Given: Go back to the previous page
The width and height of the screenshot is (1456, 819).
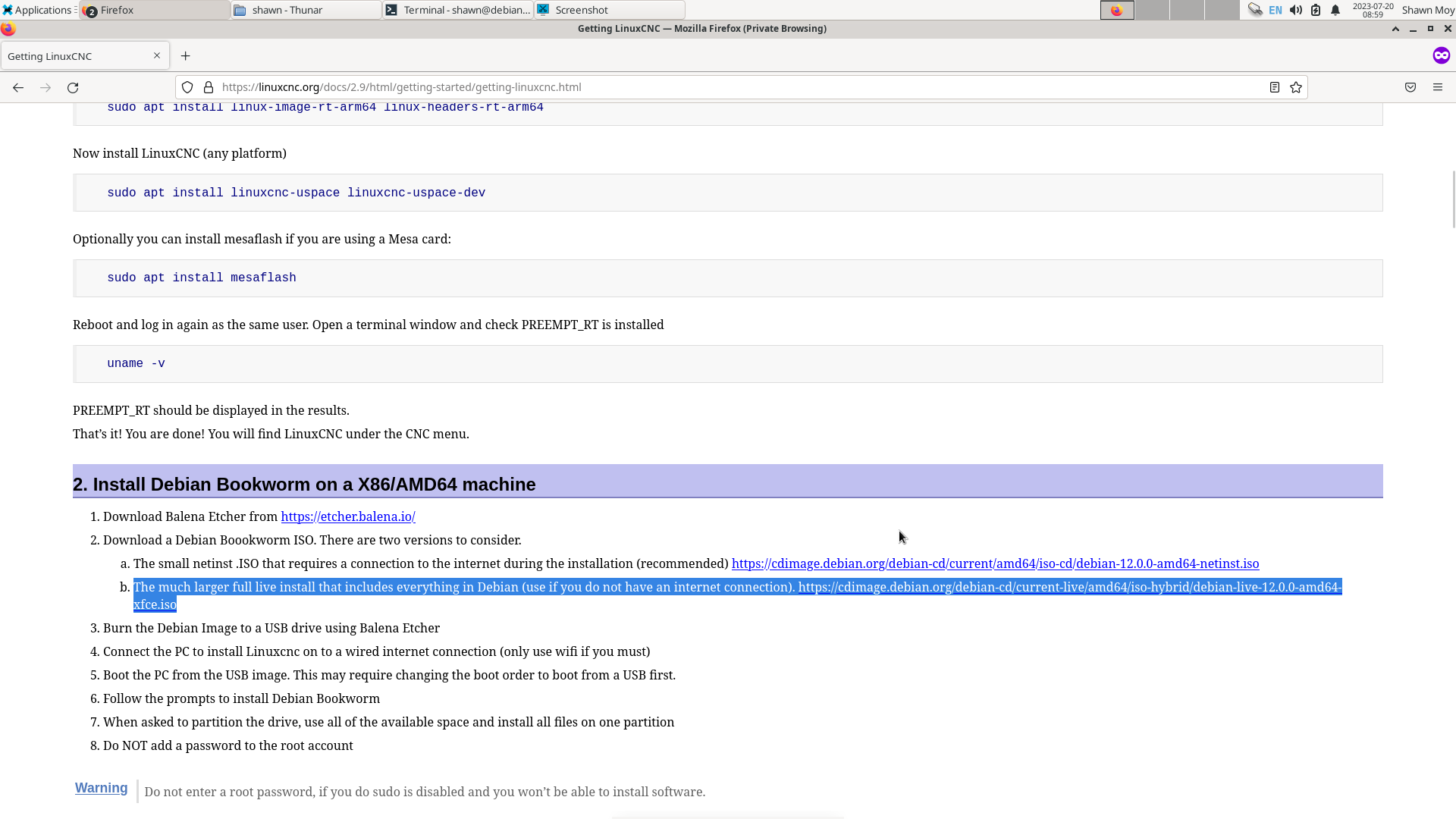Looking at the screenshot, I should (18, 87).
